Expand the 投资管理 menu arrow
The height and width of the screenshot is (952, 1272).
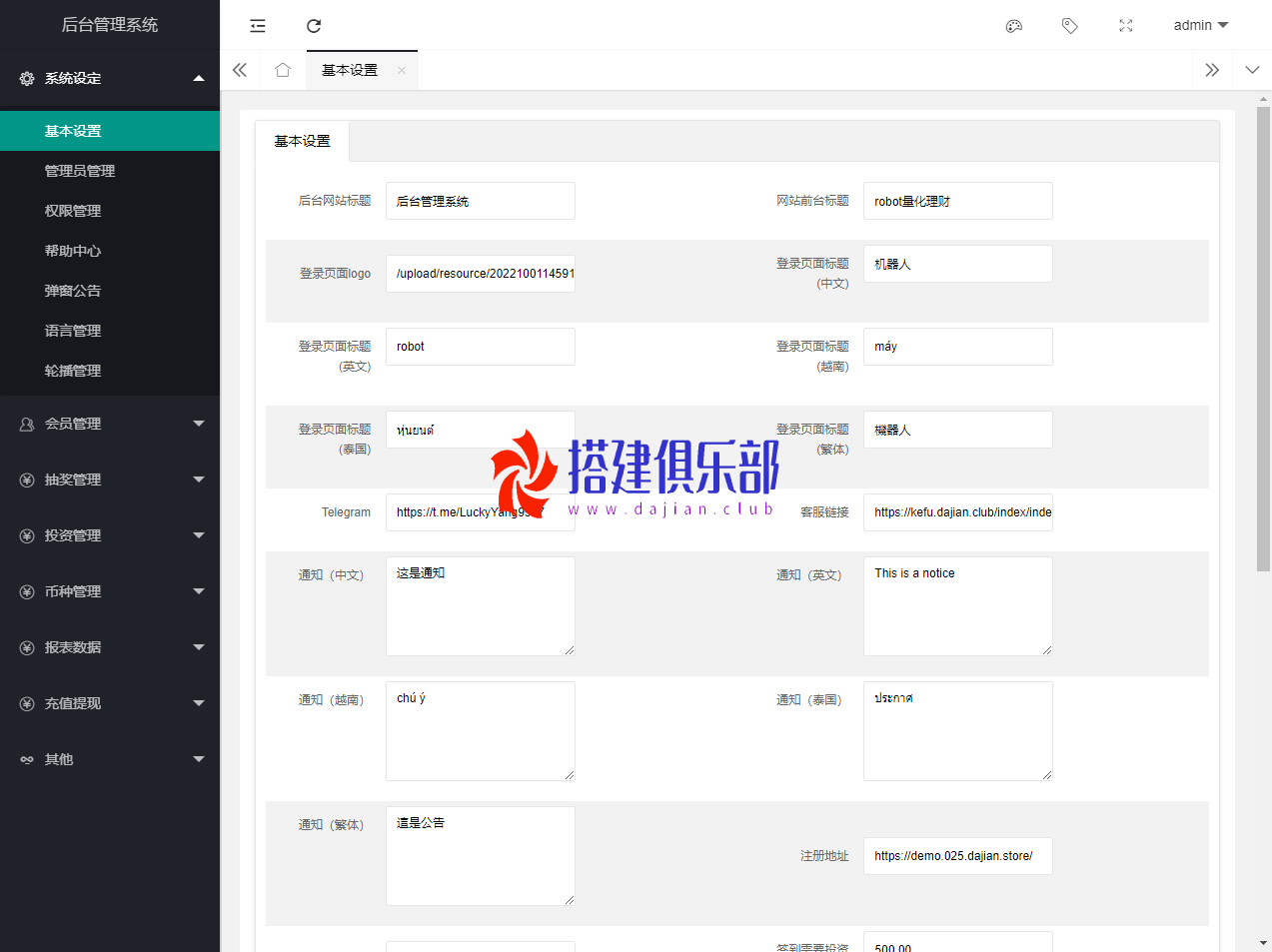199,535
